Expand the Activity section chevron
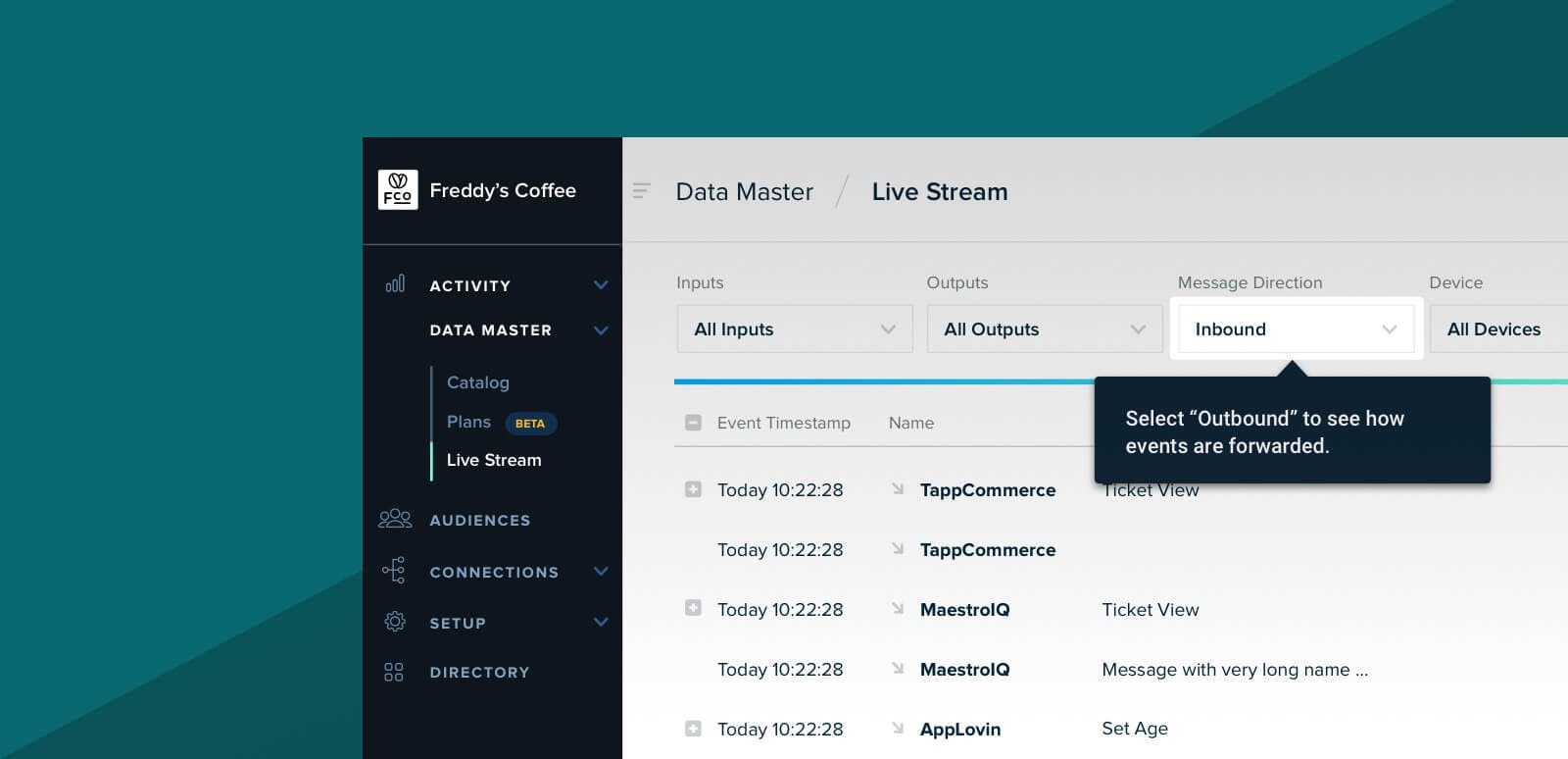Screen dimensions: 1568x759 [x=601, y=285]
